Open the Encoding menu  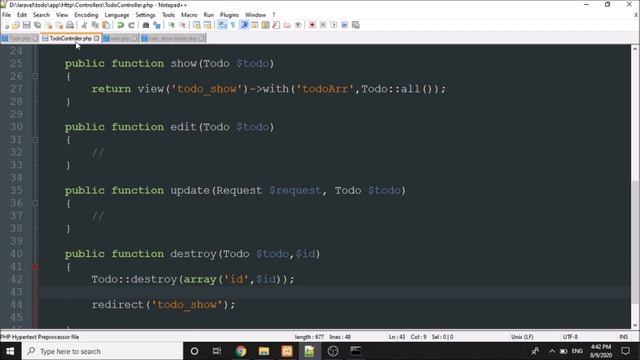[x=86, y=15]
